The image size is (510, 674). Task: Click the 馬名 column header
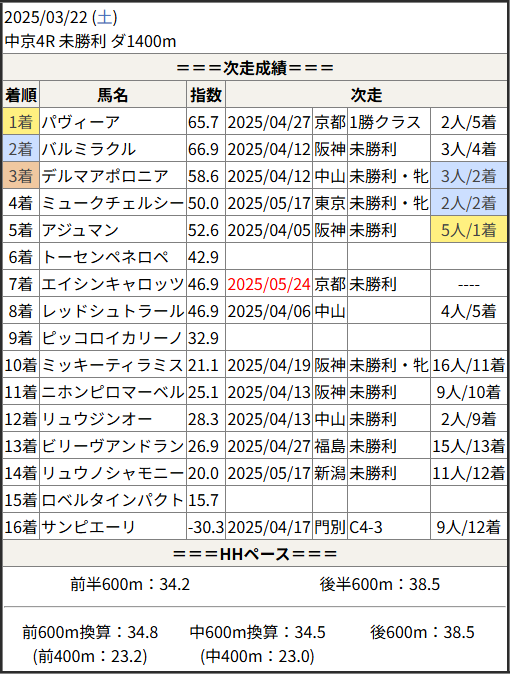pos(113,95)
